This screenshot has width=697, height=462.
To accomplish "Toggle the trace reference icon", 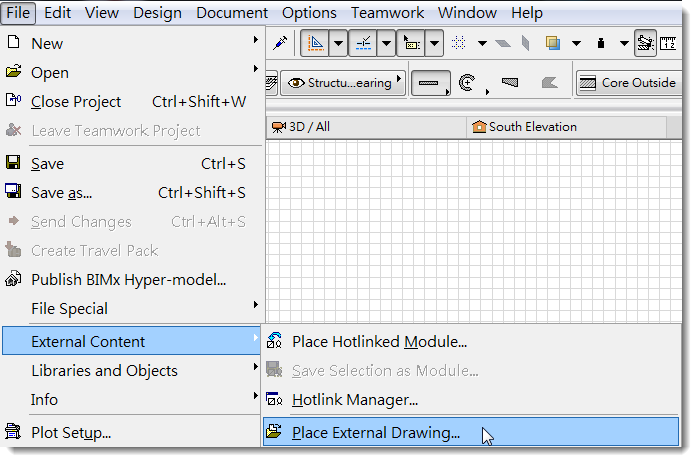I will click(x=645, y=43).
